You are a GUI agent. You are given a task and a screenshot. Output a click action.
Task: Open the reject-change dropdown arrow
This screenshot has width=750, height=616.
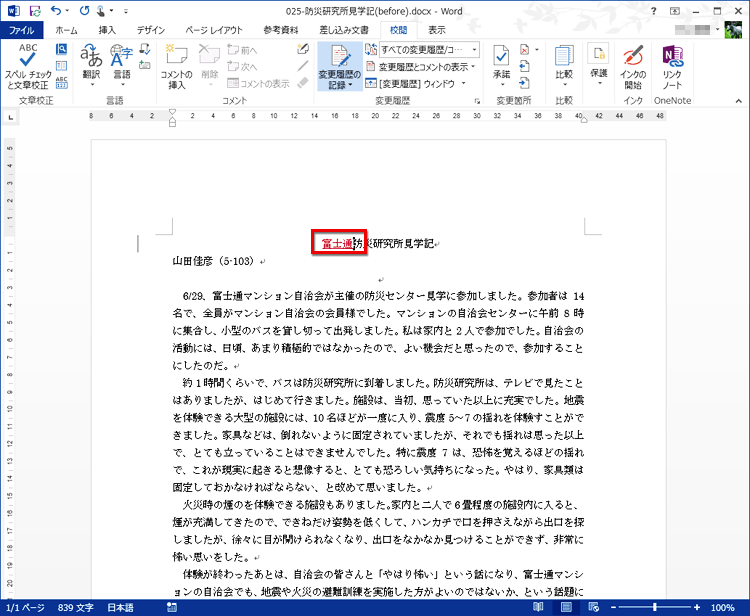click(x=537, y=49)
